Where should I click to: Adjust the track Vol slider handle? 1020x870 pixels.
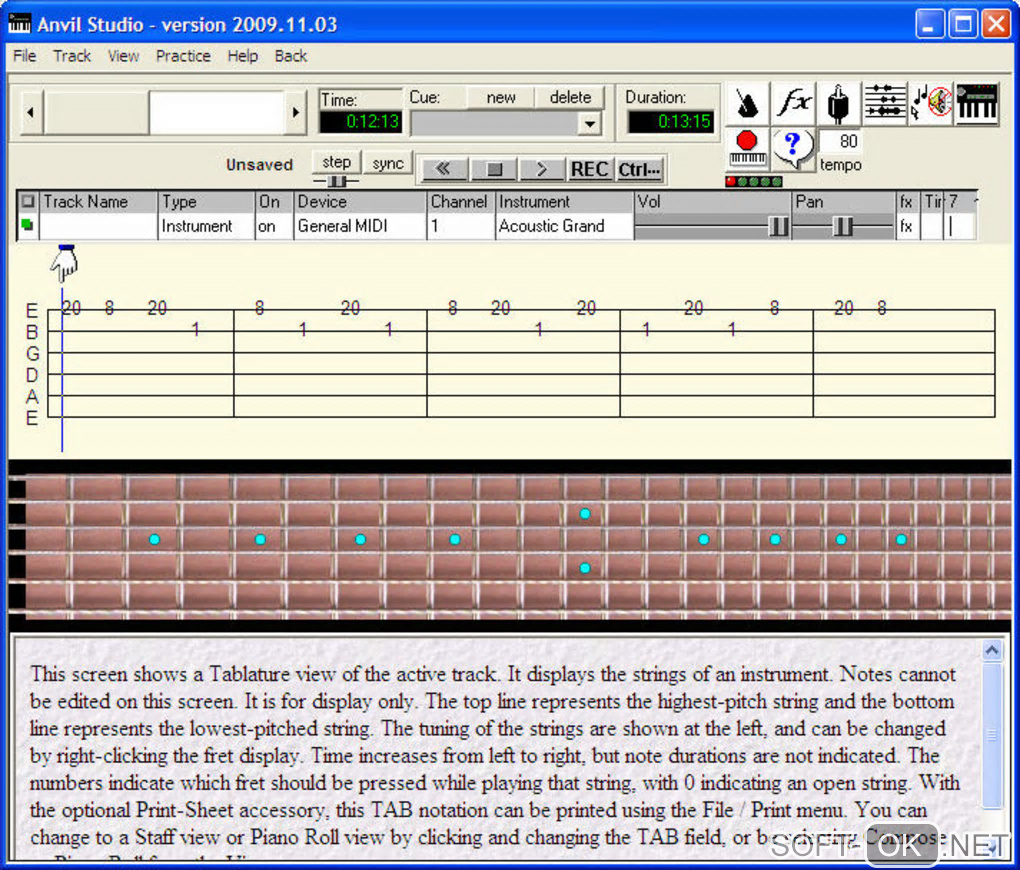[779, 226]
